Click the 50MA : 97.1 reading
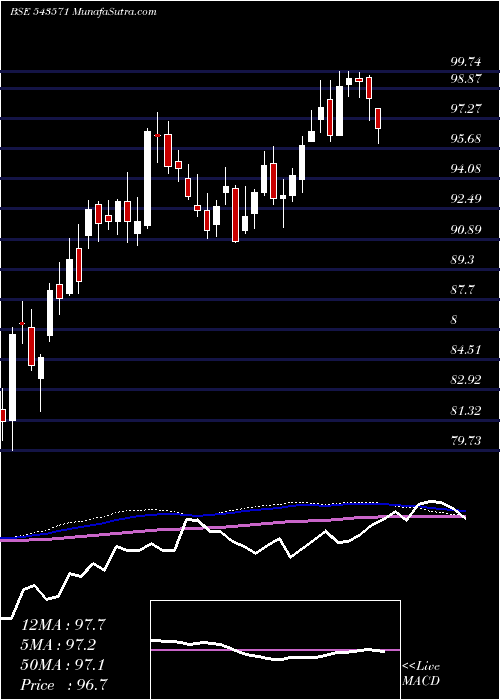This screenshot has width=500, height=700. point(63,665)
